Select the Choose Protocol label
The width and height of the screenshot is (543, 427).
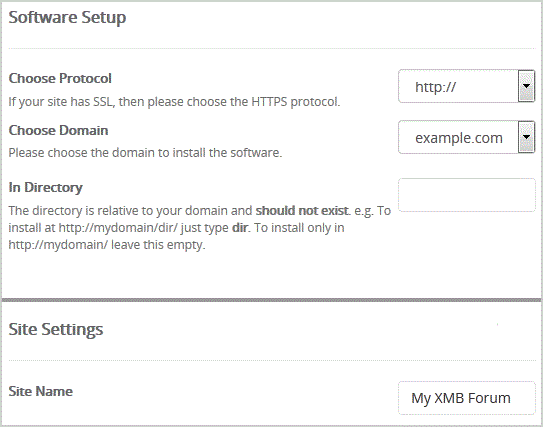(x=60, y=79)
